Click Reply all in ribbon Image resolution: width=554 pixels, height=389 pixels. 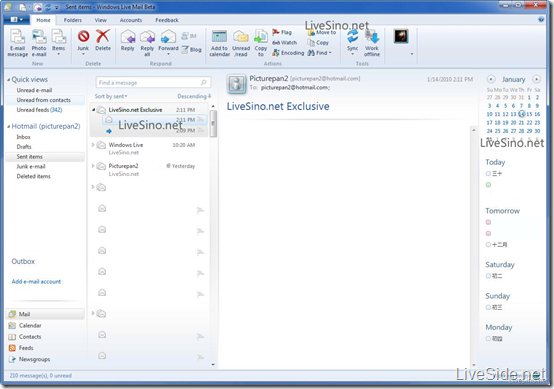[x=147, y=43]
